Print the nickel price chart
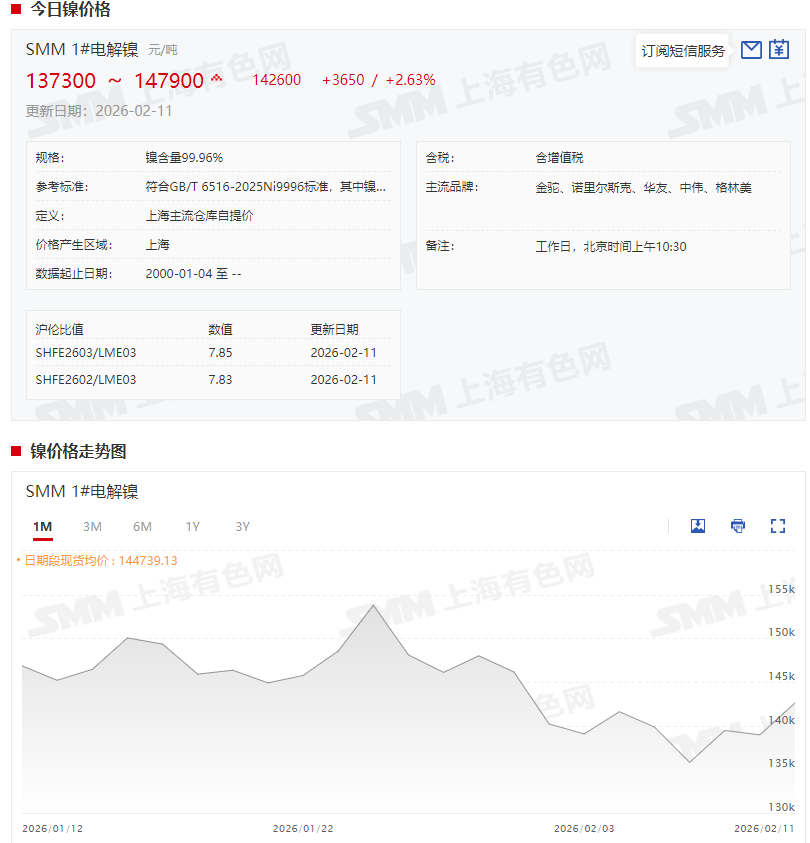810x843 pixels. click(x=738, y=526)
